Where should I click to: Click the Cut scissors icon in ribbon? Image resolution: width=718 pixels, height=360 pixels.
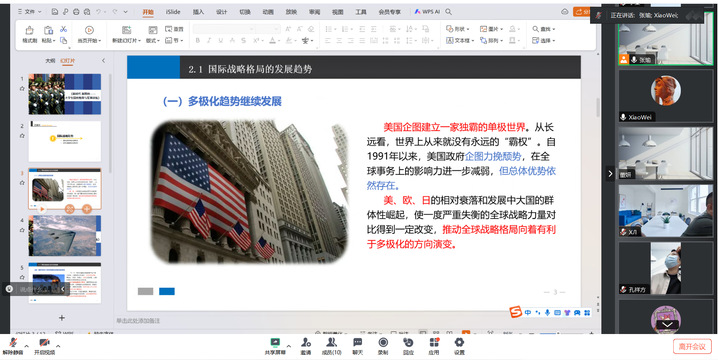coord(64,29)
